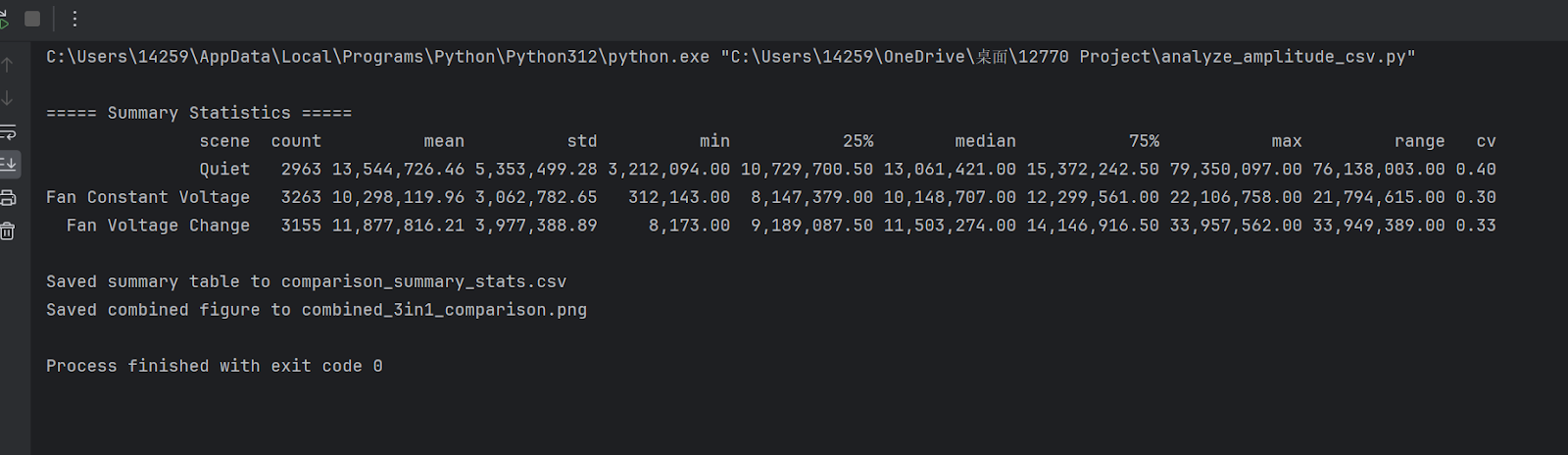Click the Print console output icon

point(8,198)
